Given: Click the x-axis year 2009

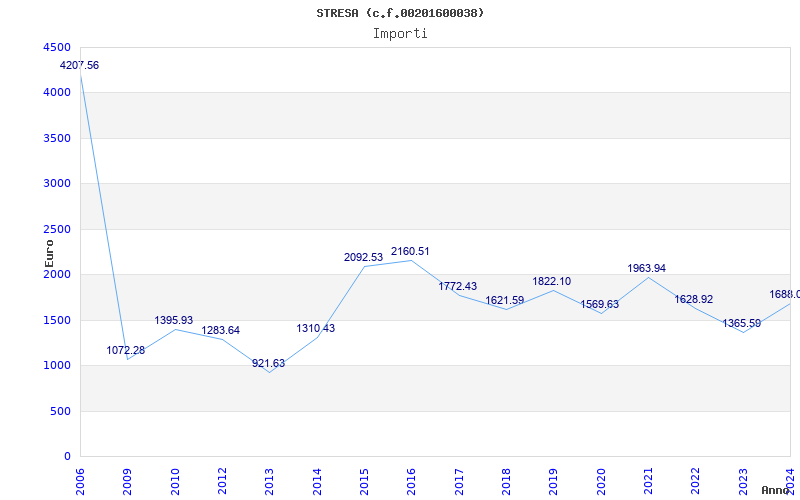Looking at the screenshot, I should tap(128, 481).
